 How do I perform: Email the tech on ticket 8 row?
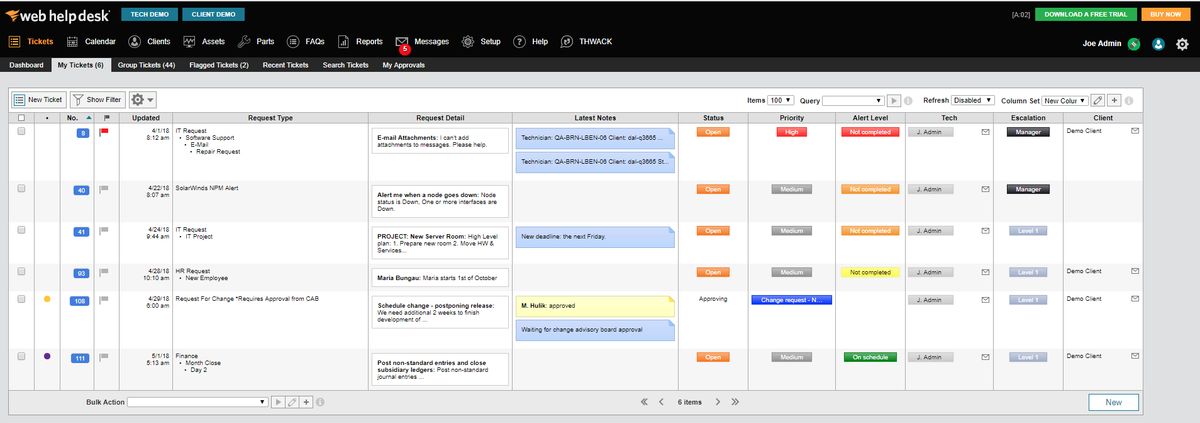[985, 132]
